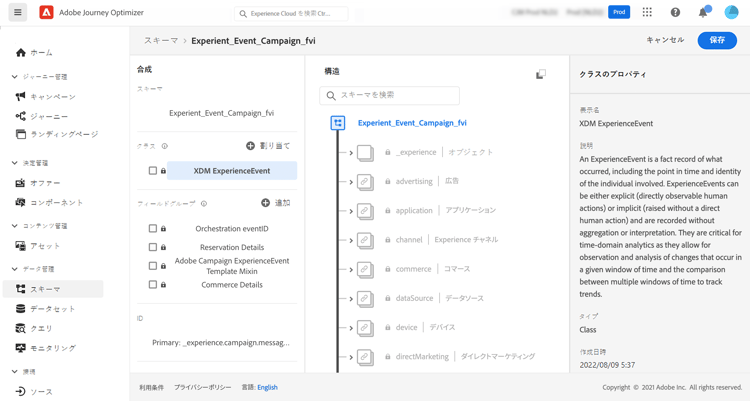Expand the advertising field node
Image resolution: width=750 pixels, height=401 pixels.
[351, 182]
